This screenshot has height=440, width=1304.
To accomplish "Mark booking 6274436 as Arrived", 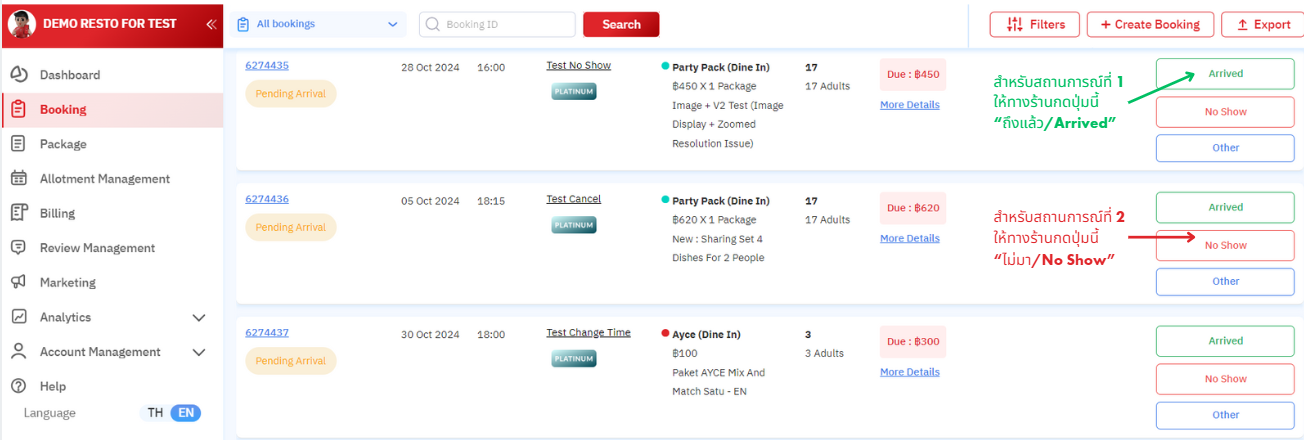I will (1225, 207).
